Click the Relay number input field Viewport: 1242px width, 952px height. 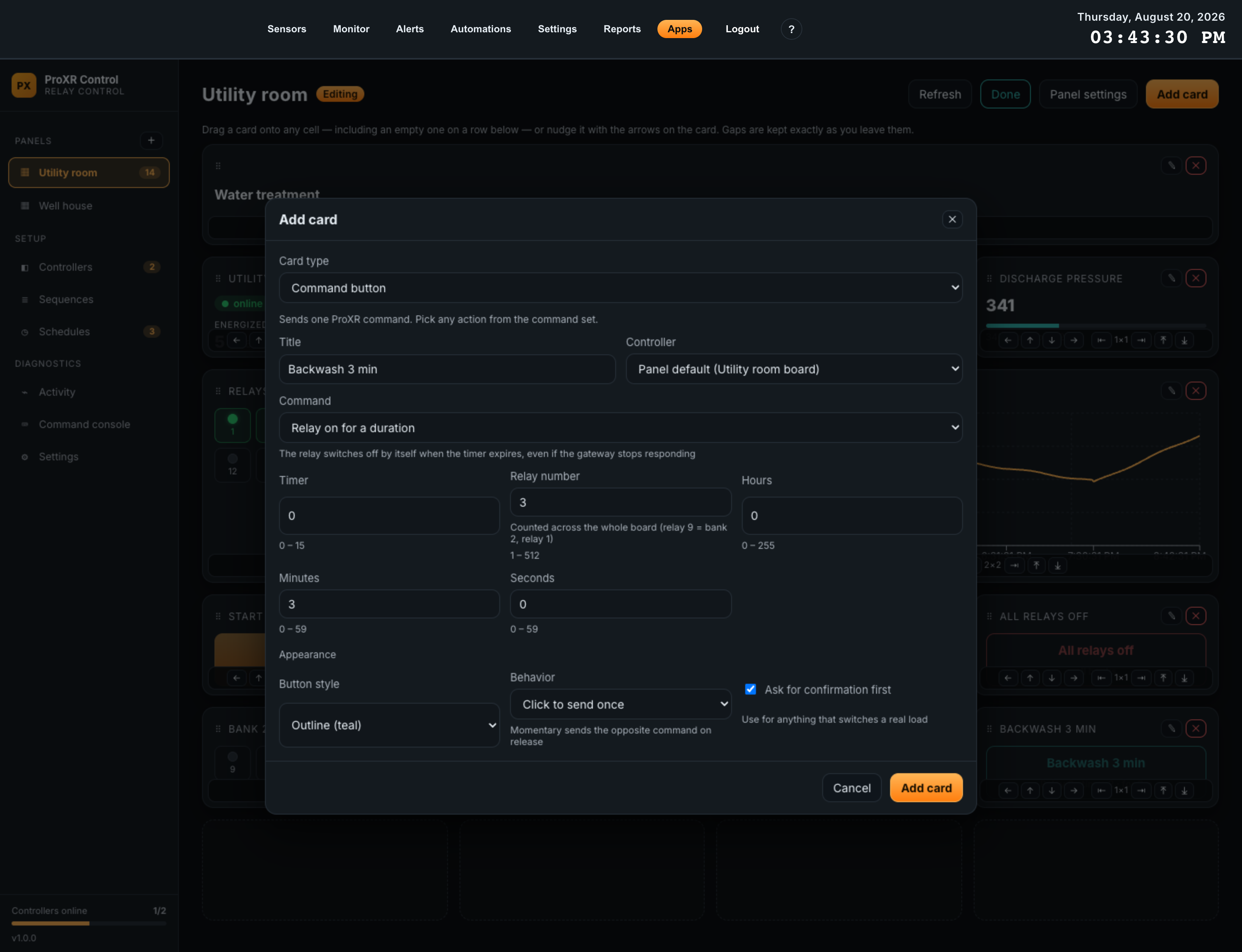[620, 502]
